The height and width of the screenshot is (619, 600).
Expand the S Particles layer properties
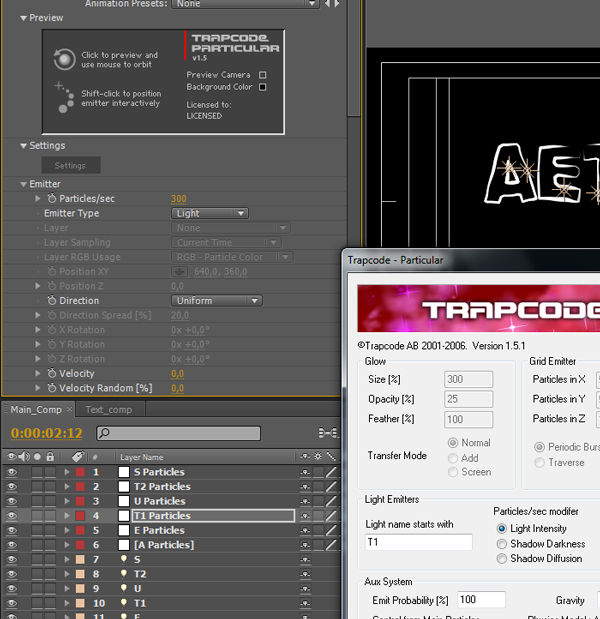click(x=67, y=472)
